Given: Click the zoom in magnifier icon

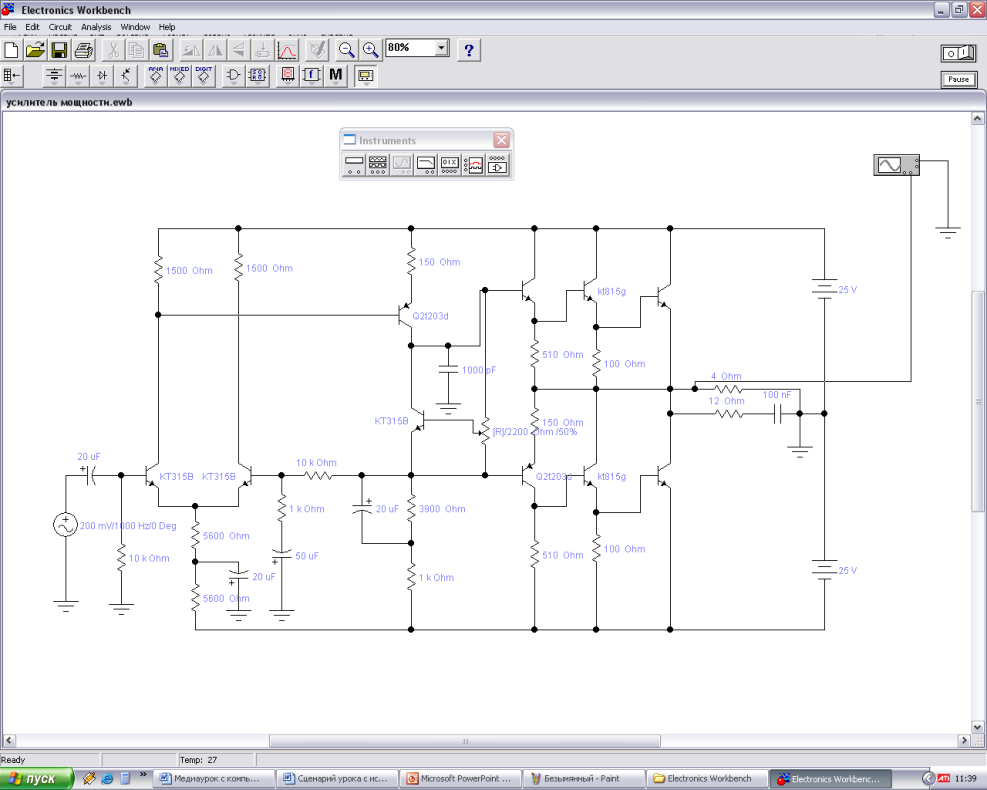Looking at the screenshot, I should click(x=370, y=49).
